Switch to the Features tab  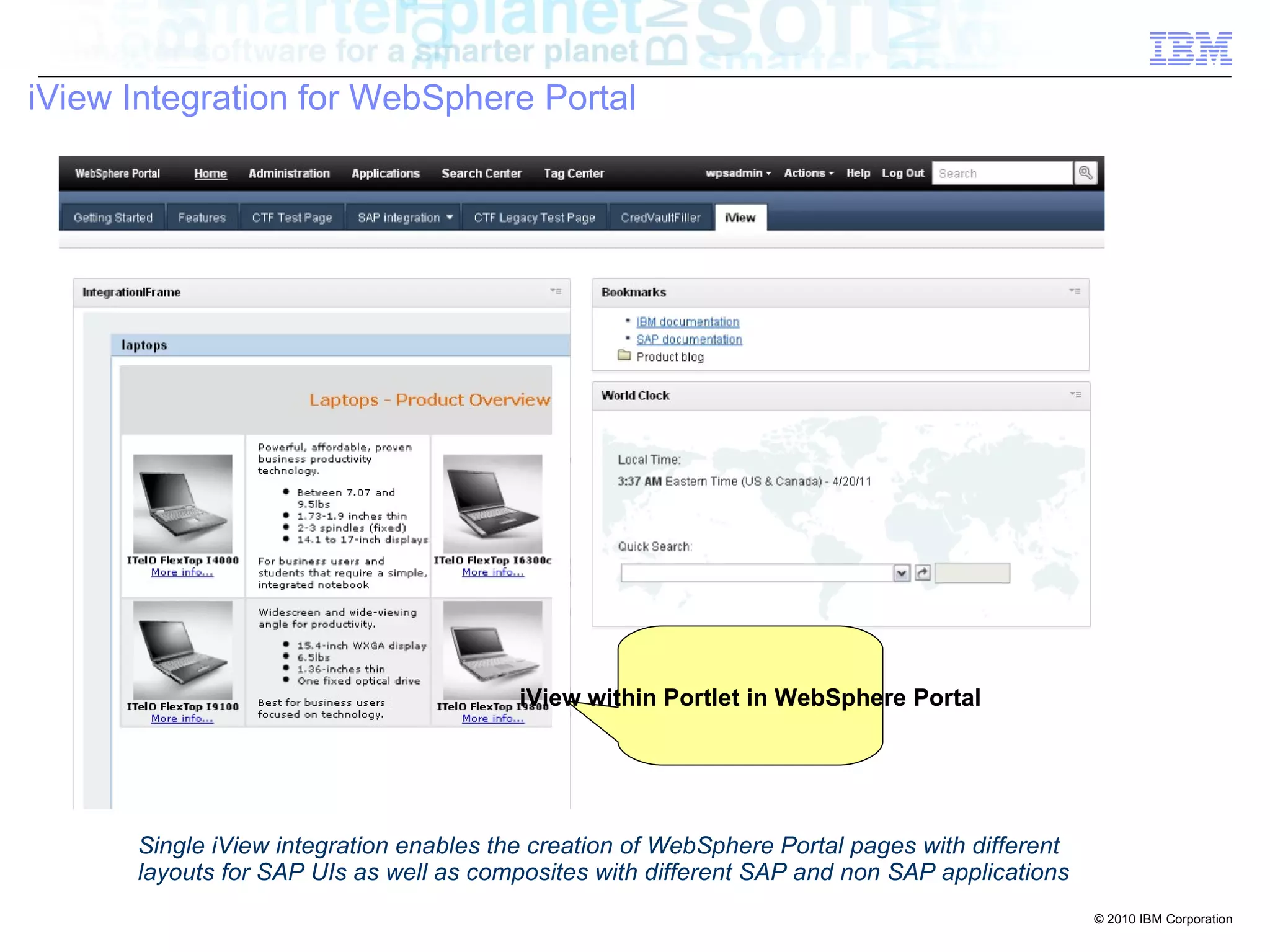tap(202, 218)
